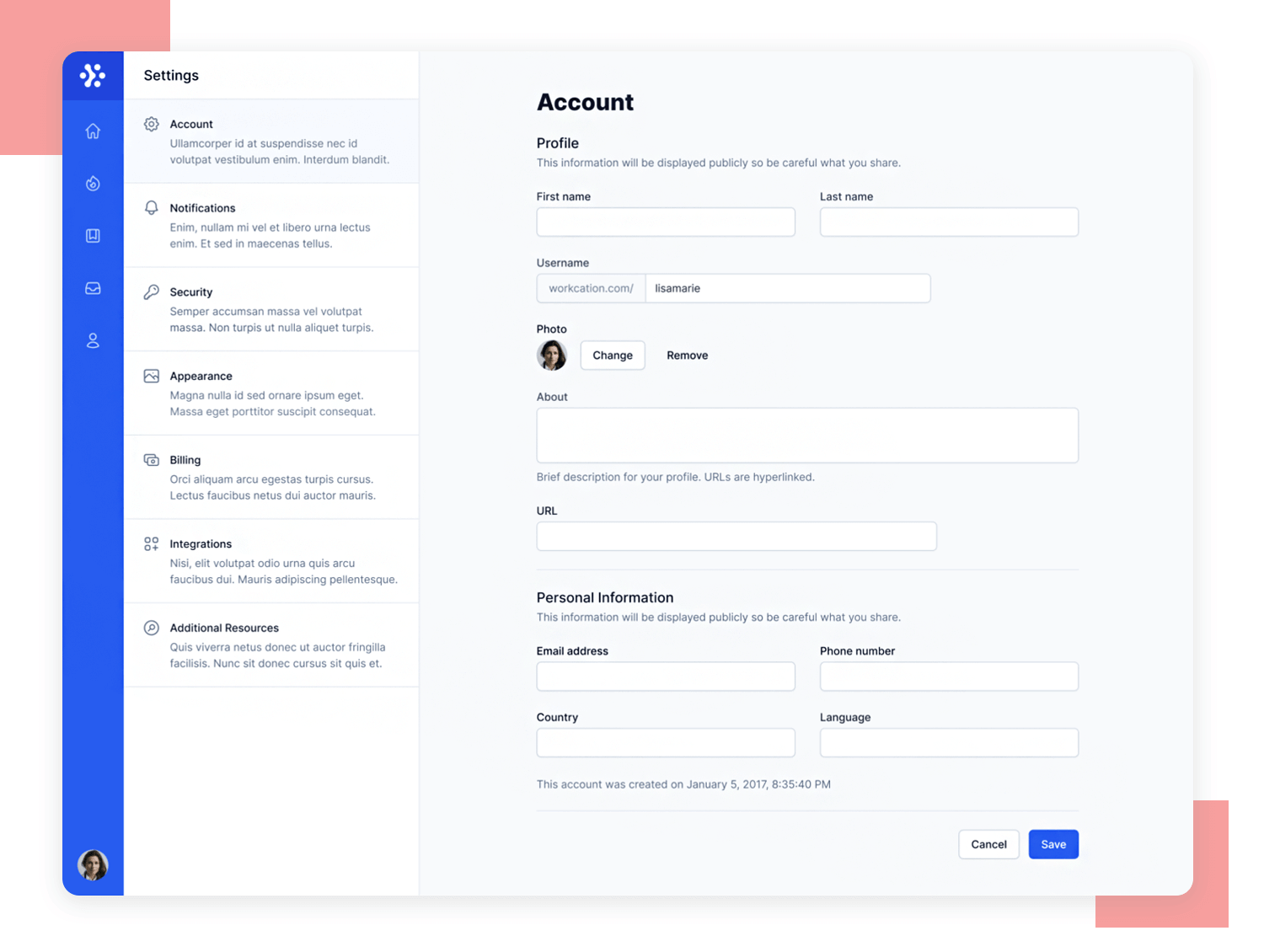Focus the Country field
Screen dimensions: 1264x952
point(666,743)
